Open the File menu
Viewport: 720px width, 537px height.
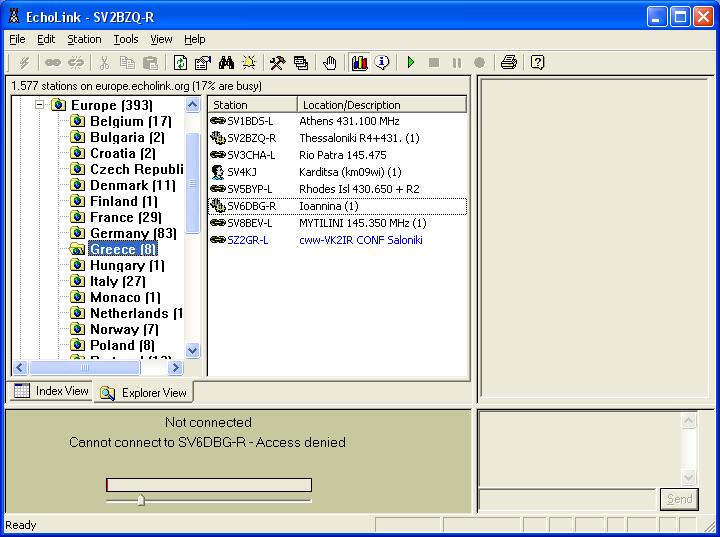[17, 40]
